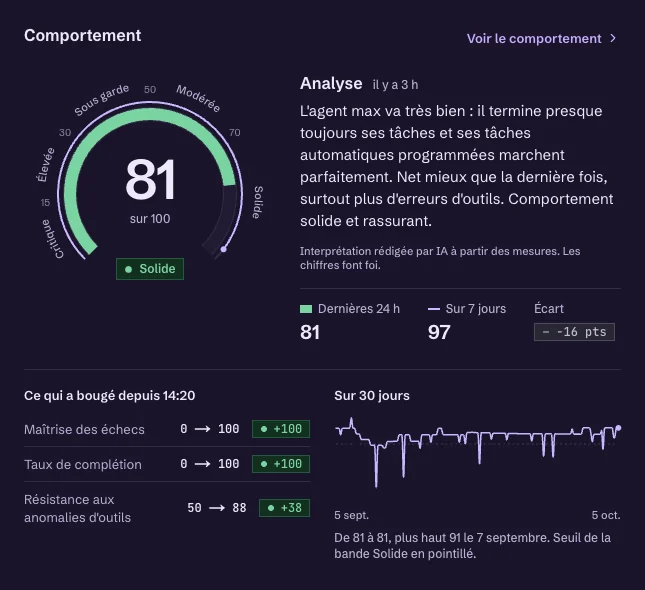Click the gauge tick label 30

pos(65,132)
